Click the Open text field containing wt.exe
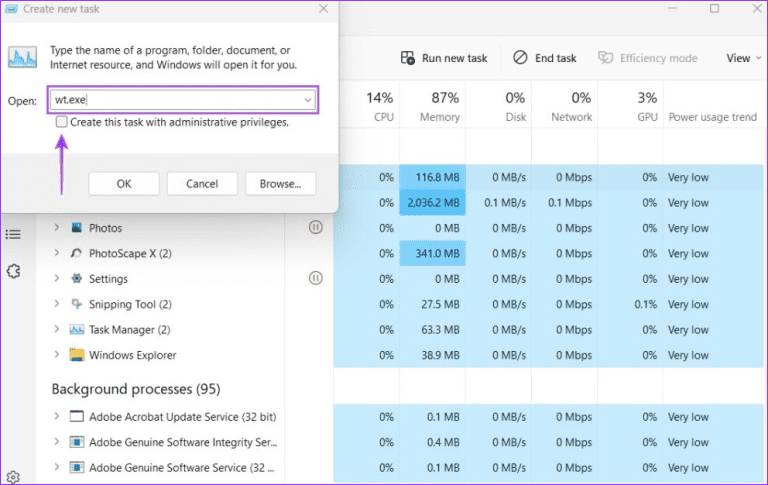This screenshot has height=485, width=768. pyautogui.click(x=175, y=100)
